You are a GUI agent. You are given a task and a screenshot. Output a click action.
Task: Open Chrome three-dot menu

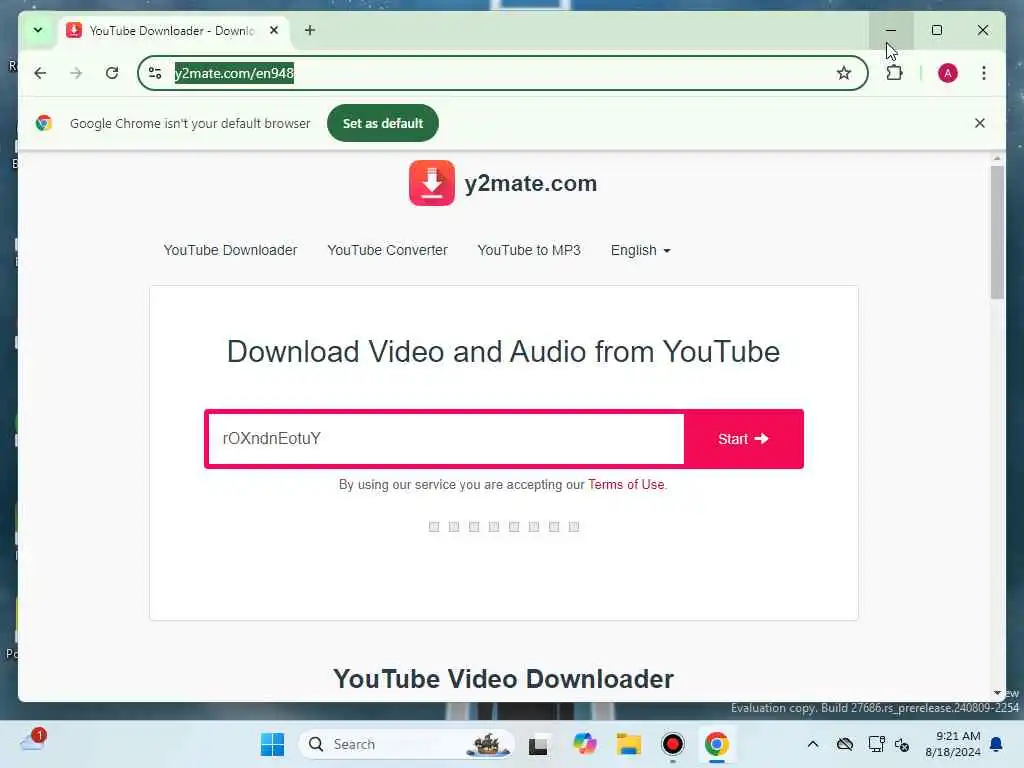(984, 73)
